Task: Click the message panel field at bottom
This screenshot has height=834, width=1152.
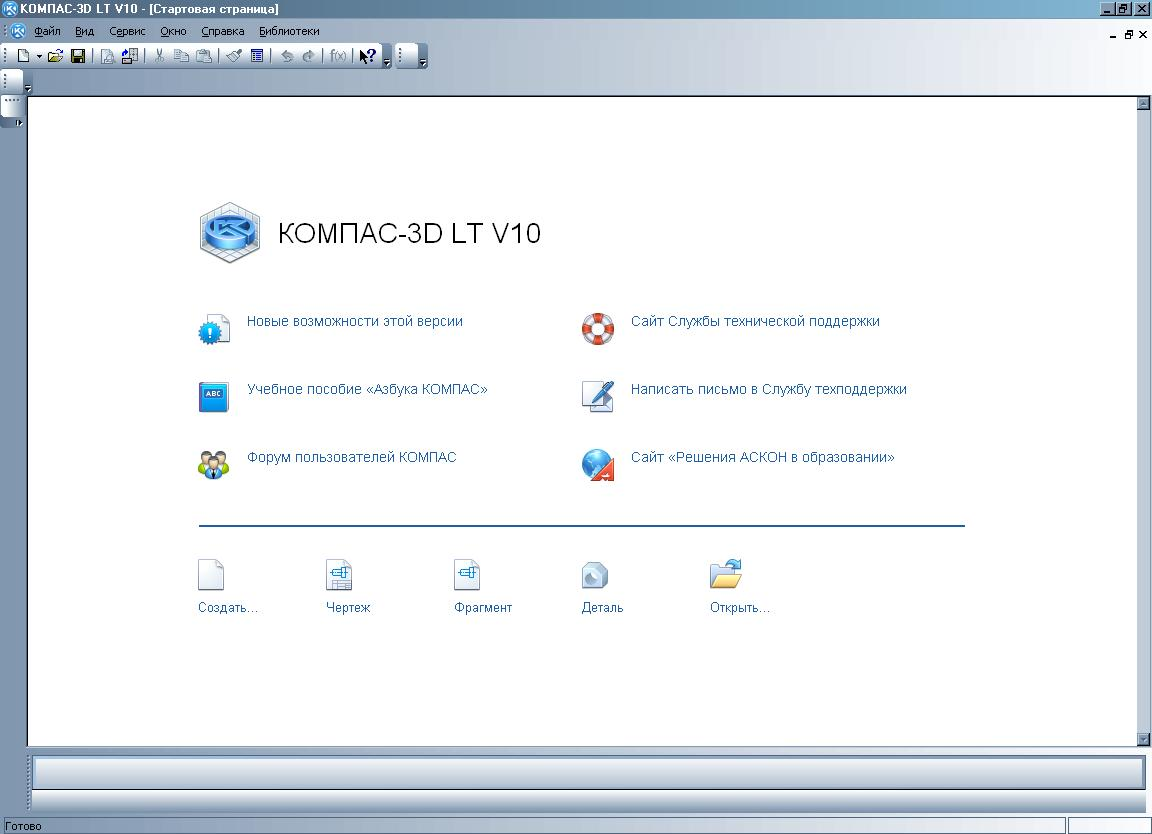Action: coord(588,772)
